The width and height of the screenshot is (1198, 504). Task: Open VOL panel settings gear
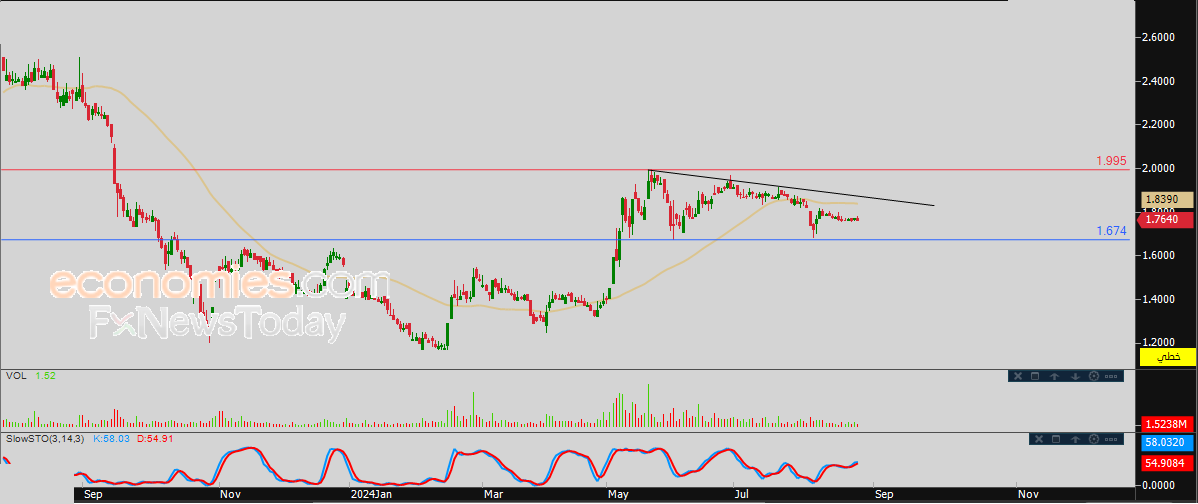[x=1093, y=376]
